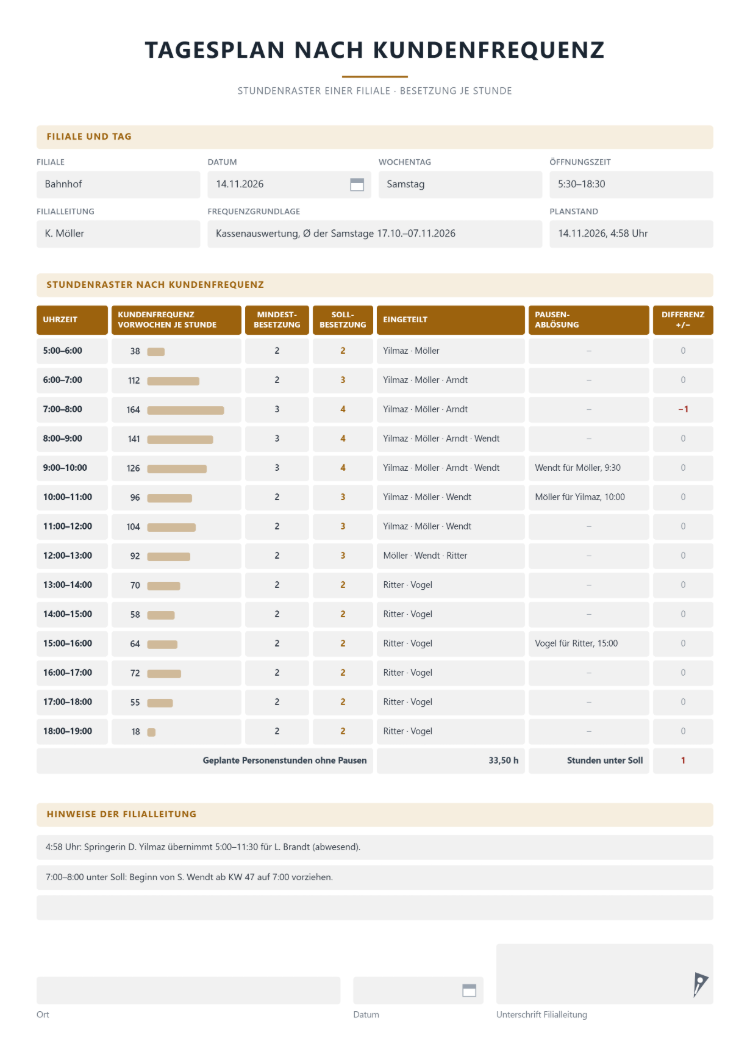This screenshot has width=750, height=1060.
Task: Click the 'Stunden unter Soll' label cell
Action: click(x=588, y=761)
